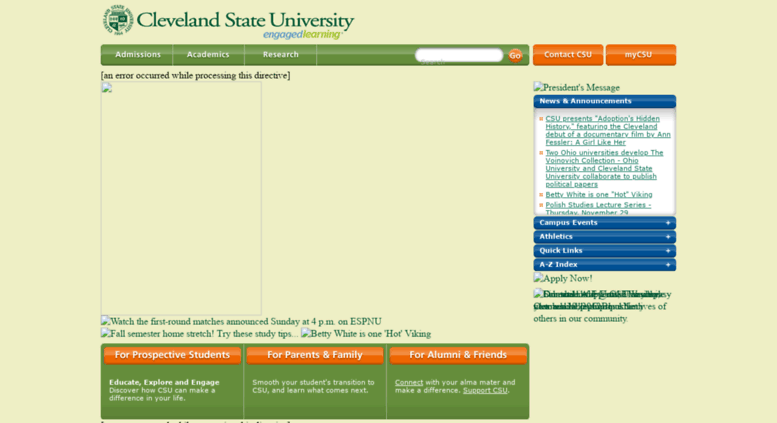Follow the Connect link for alumni
Image resolution: width=777 pixels, height=423 pixels.
point(409,382)
